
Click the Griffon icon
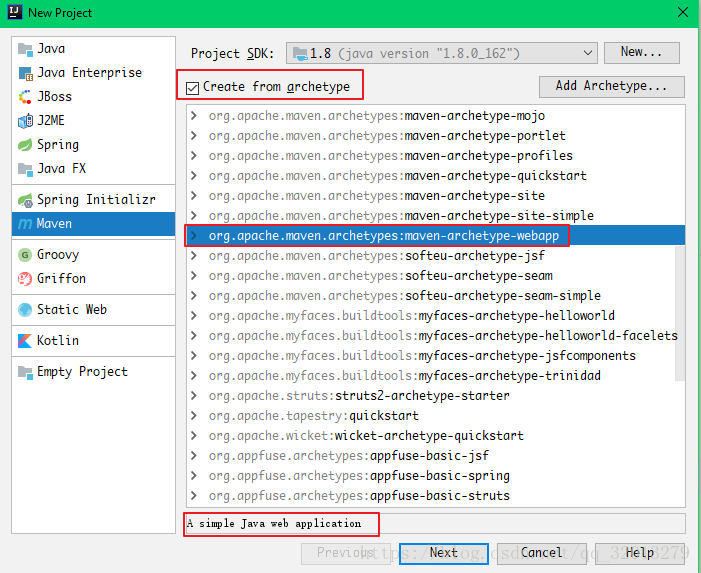click(x=25, y=279)
